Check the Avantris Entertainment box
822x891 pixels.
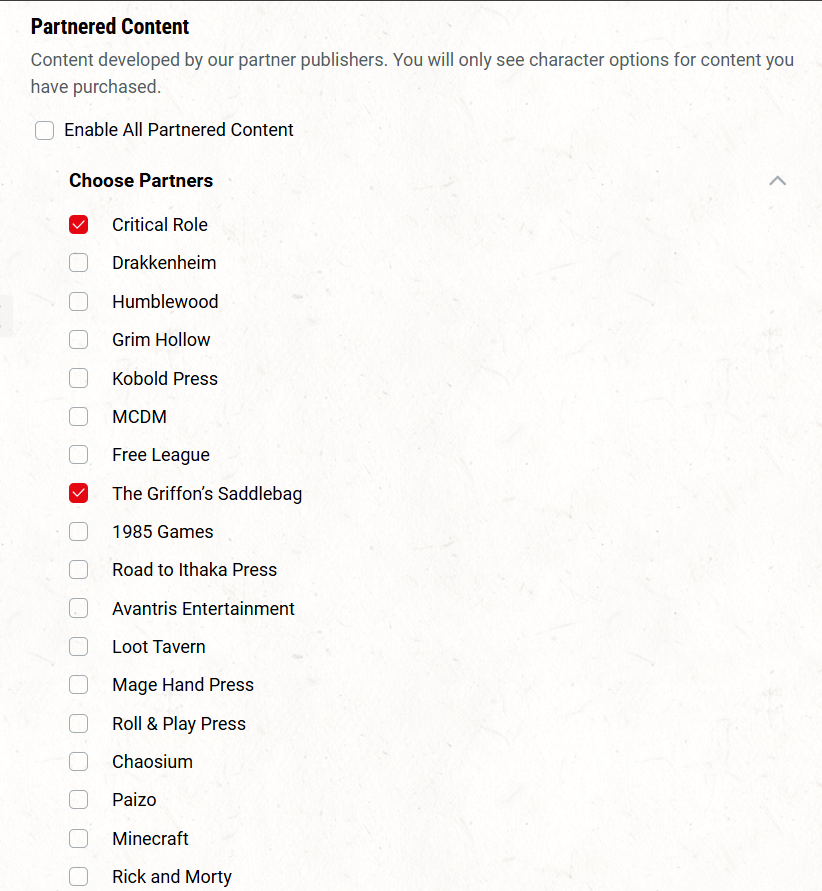(79, 609)
